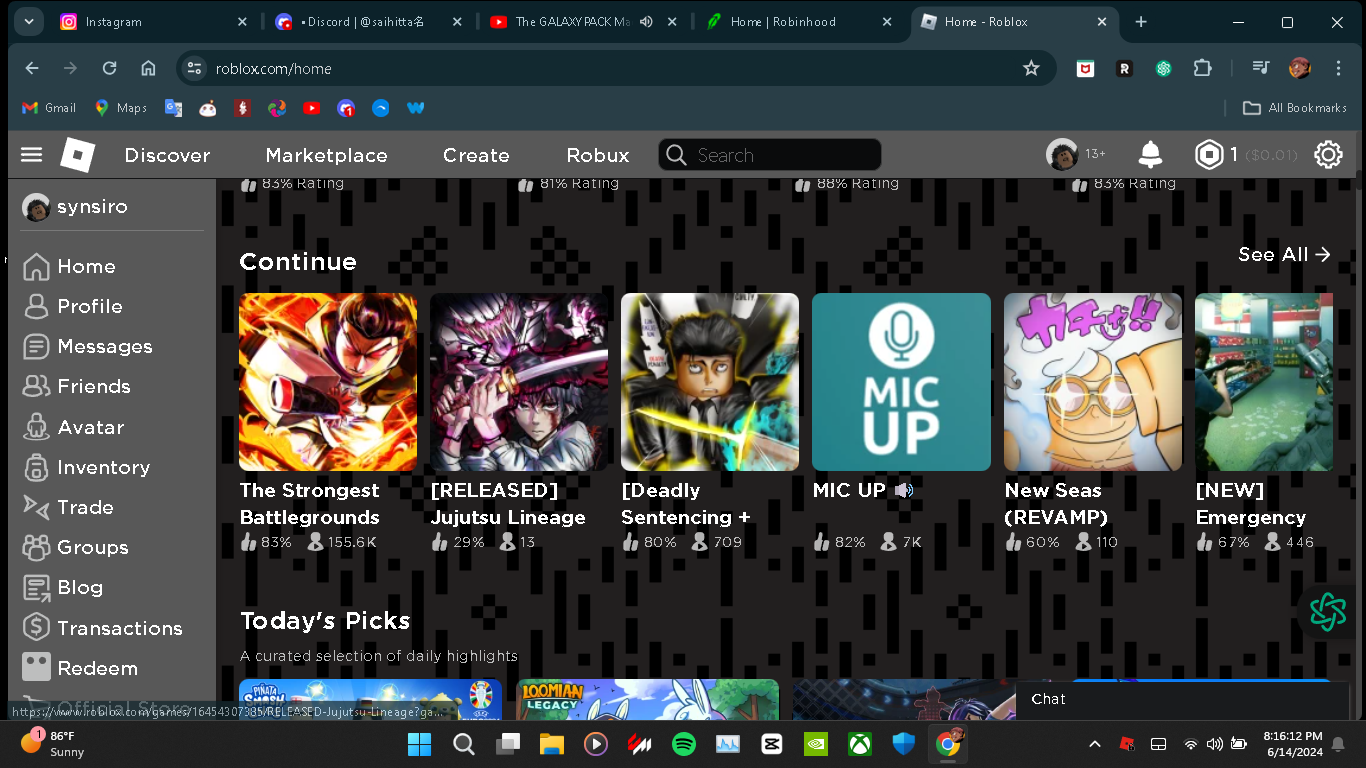This screenshot has height=768, width=1366.
Task: Open Discover in Roblox top menu
Action: tap(167, 155)
